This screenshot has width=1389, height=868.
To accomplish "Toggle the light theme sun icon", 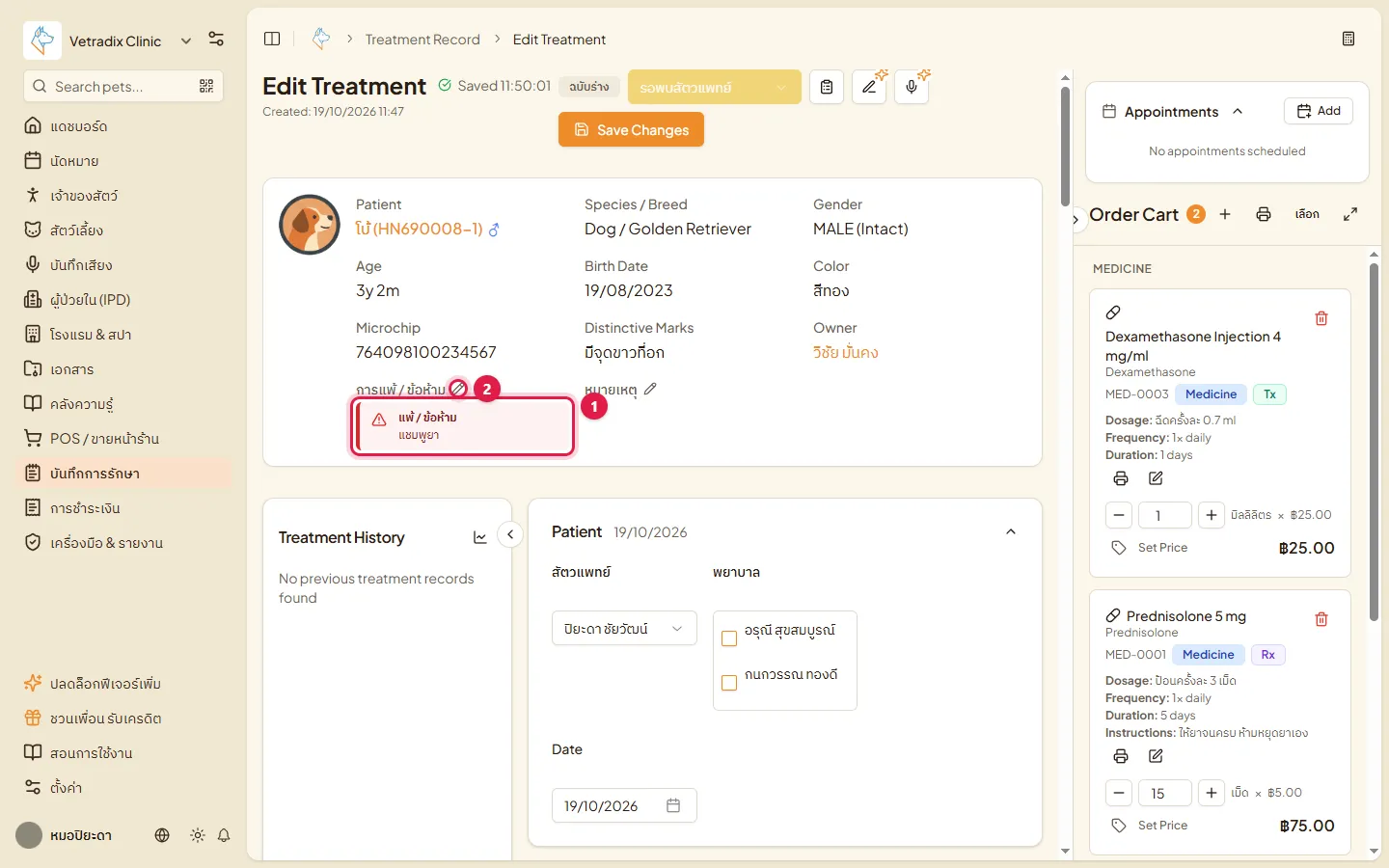I will (198, 835).
